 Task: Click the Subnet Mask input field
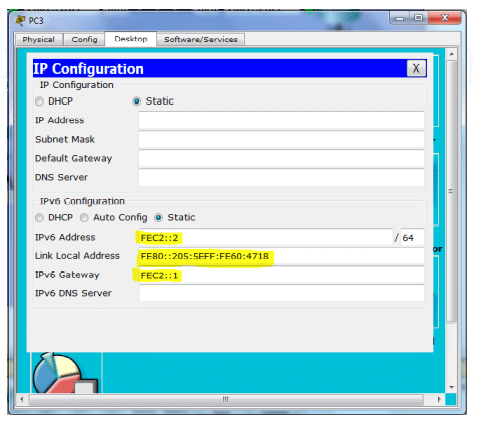pyautogui.click(x=281, y=139)
